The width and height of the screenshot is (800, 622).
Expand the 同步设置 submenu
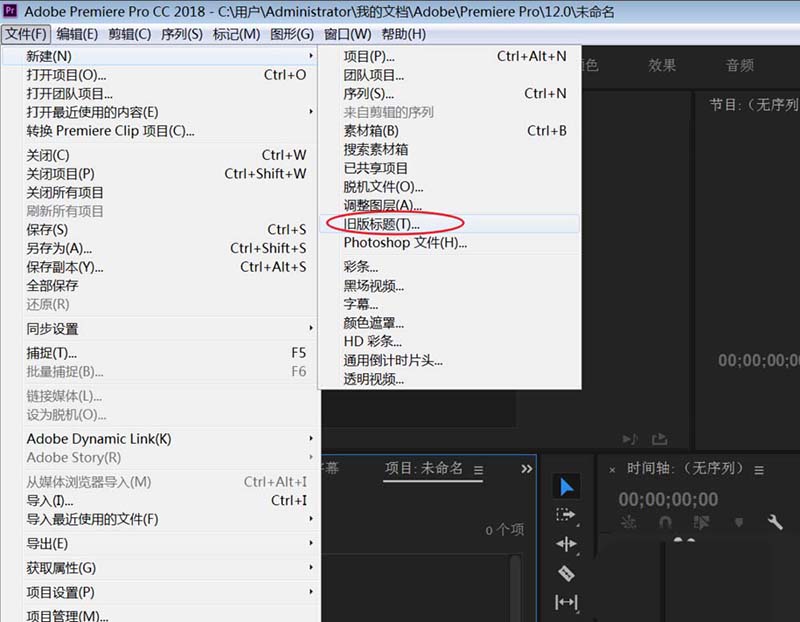point(160,329)
